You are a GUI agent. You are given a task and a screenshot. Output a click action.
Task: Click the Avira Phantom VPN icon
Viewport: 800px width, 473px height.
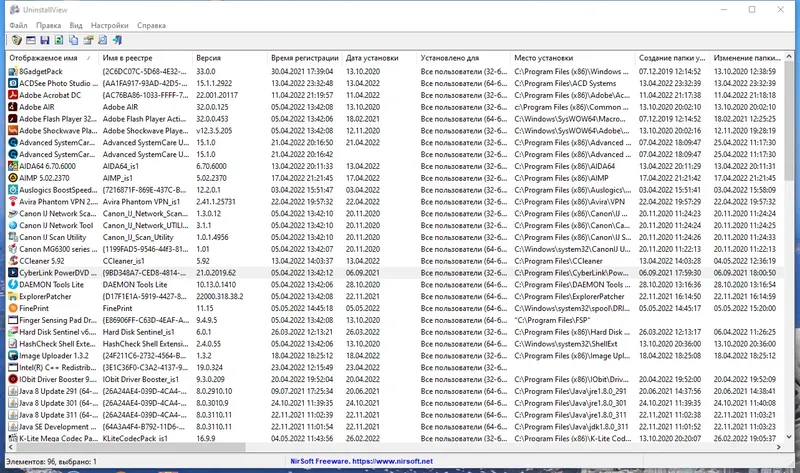[13, 202]
